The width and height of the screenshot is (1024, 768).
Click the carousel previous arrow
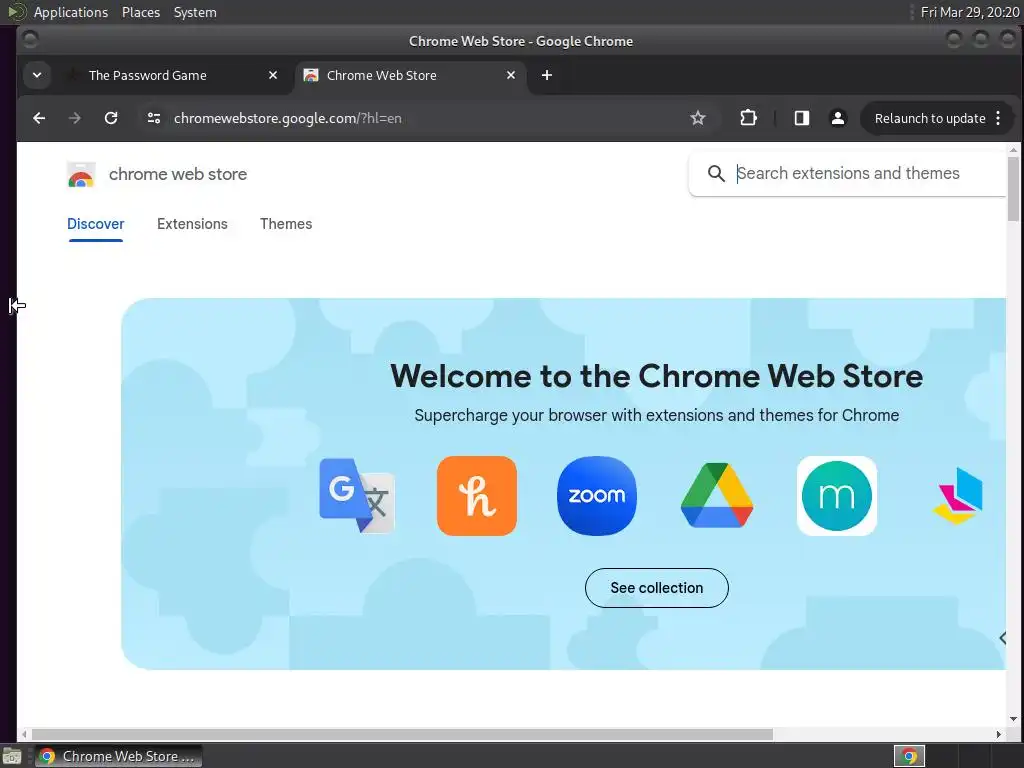point(1003,638)
